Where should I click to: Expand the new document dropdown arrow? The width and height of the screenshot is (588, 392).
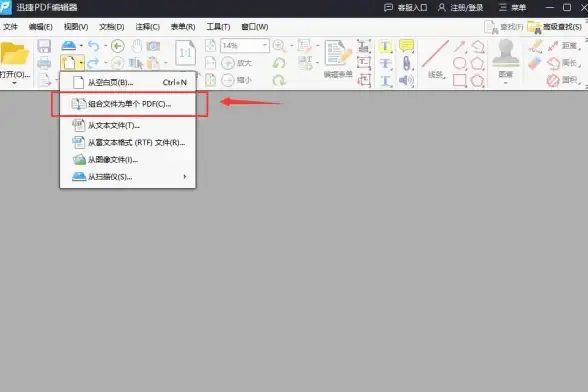81,63
